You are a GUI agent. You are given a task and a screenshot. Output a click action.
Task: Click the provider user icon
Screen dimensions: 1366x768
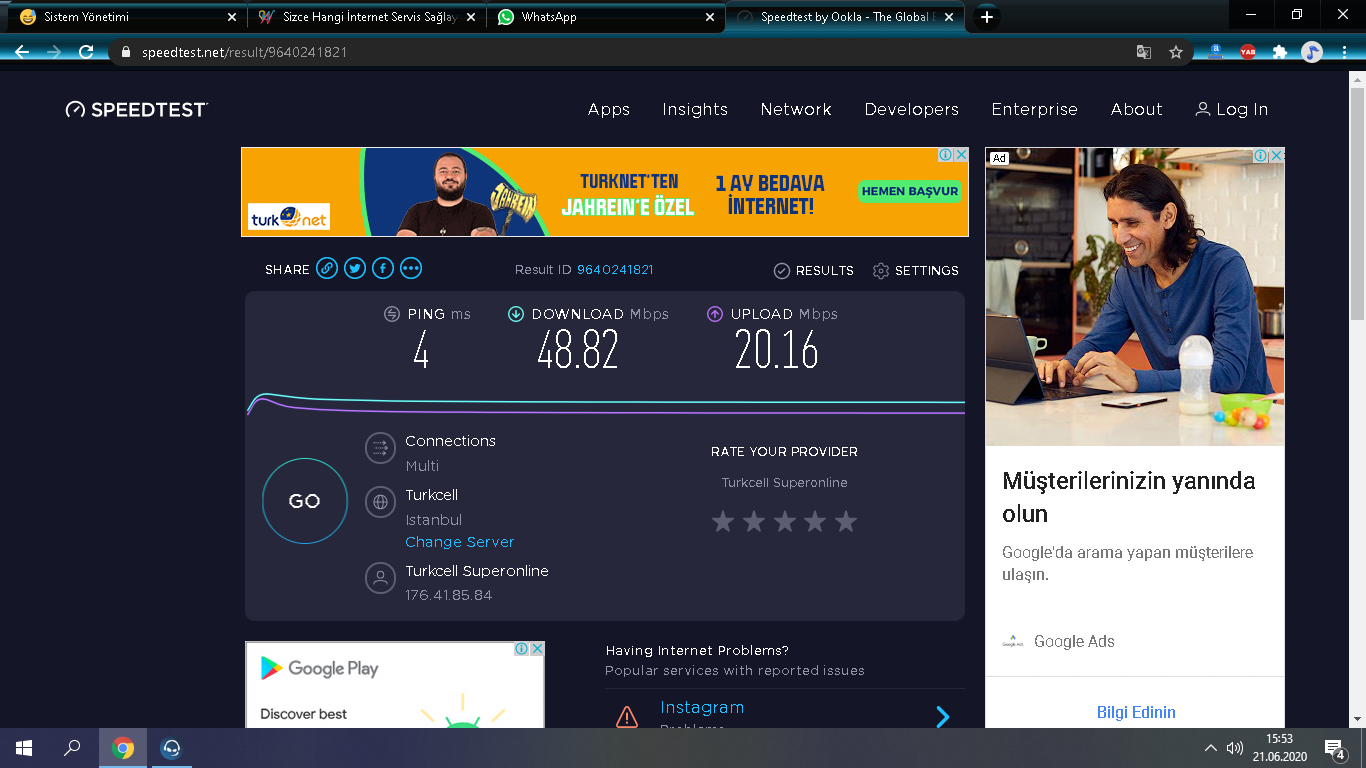pyautogui.click(x=380, y=578)
